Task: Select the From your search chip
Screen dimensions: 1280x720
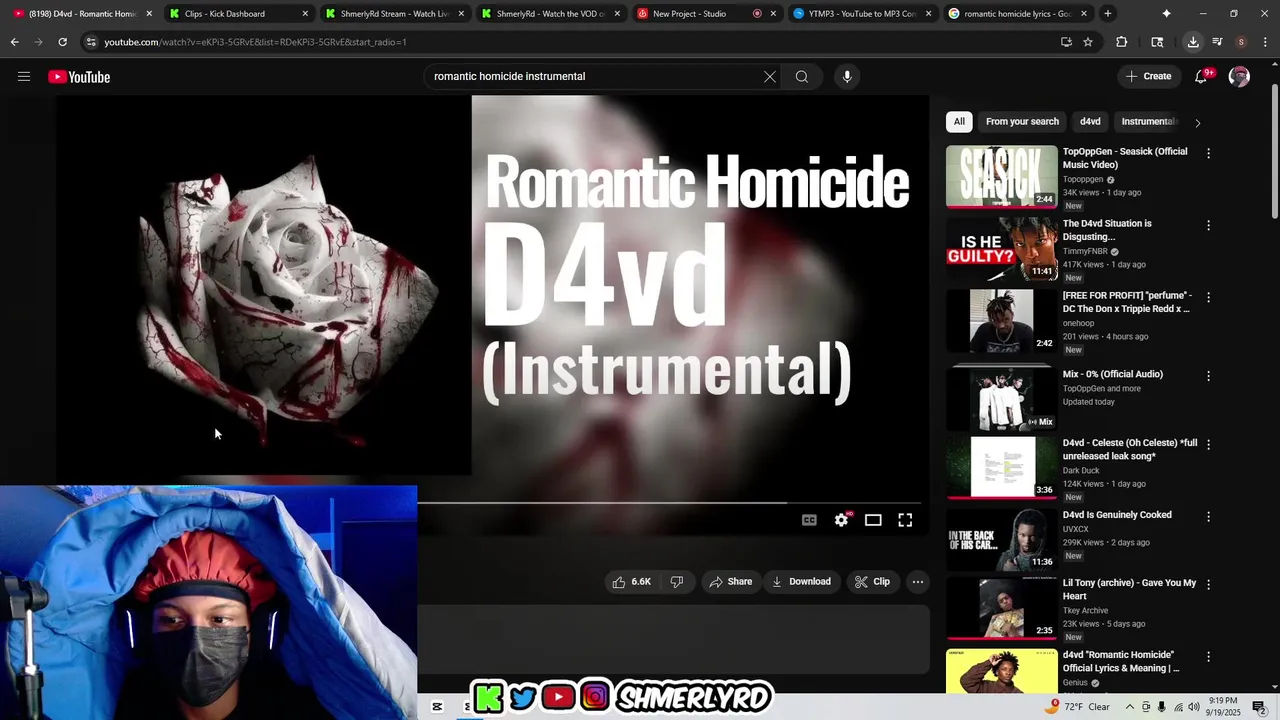Action: click(x=1022, y=122)
